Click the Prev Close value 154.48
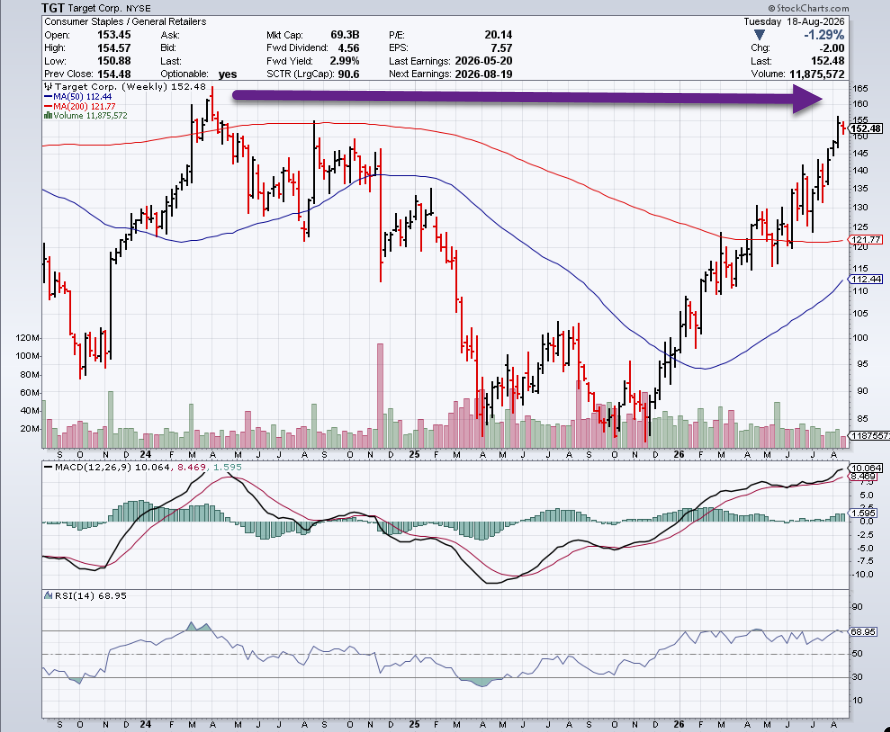Image resolution: width=890 pixels, height=732 pixels. tap(114, 74)
